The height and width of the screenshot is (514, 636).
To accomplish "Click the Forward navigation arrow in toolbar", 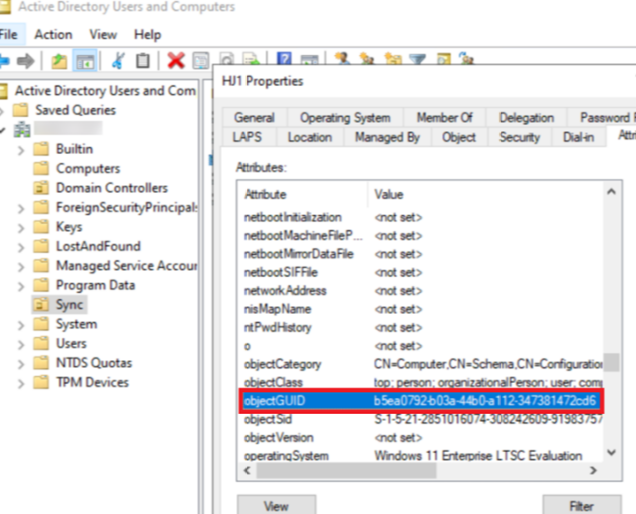I will (x=25, y=61).
